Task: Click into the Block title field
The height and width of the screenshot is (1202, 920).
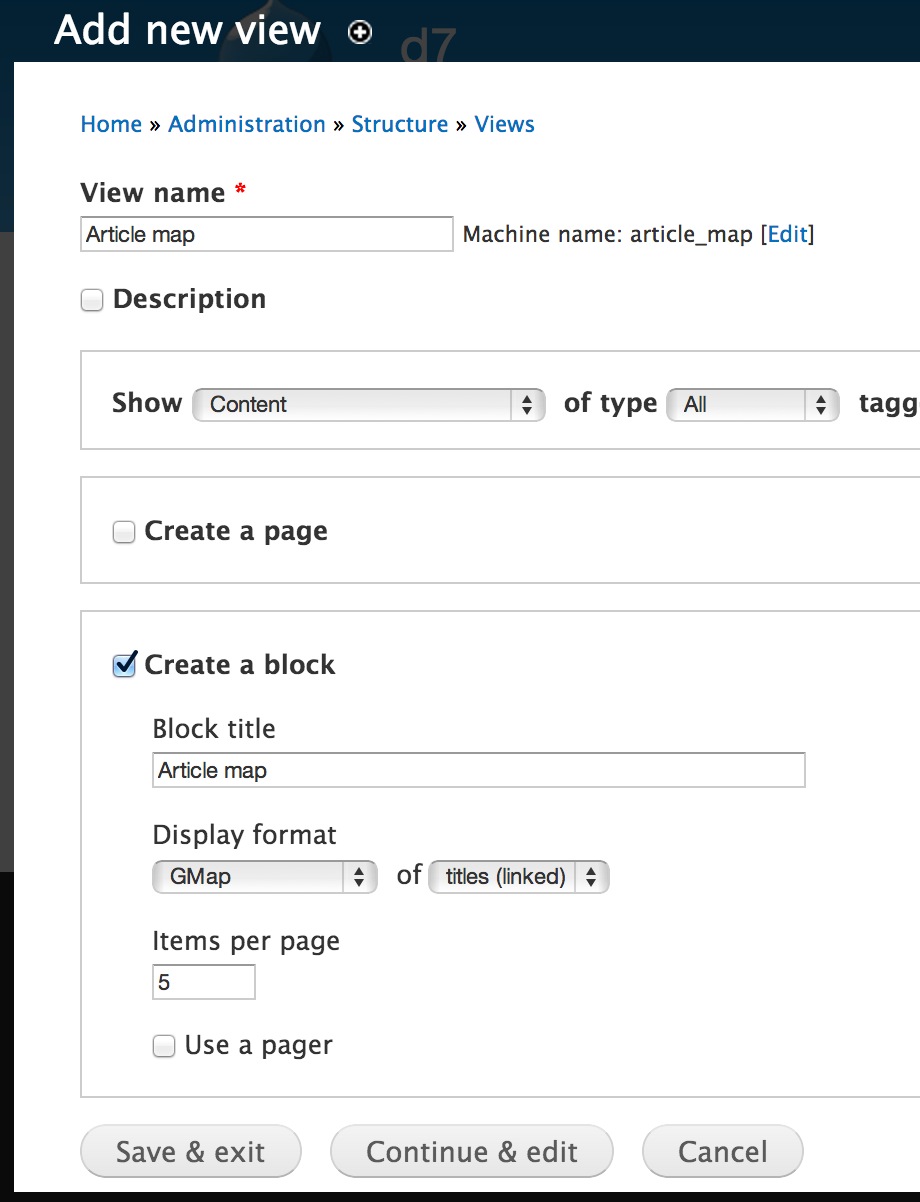Action: [479, 770]
